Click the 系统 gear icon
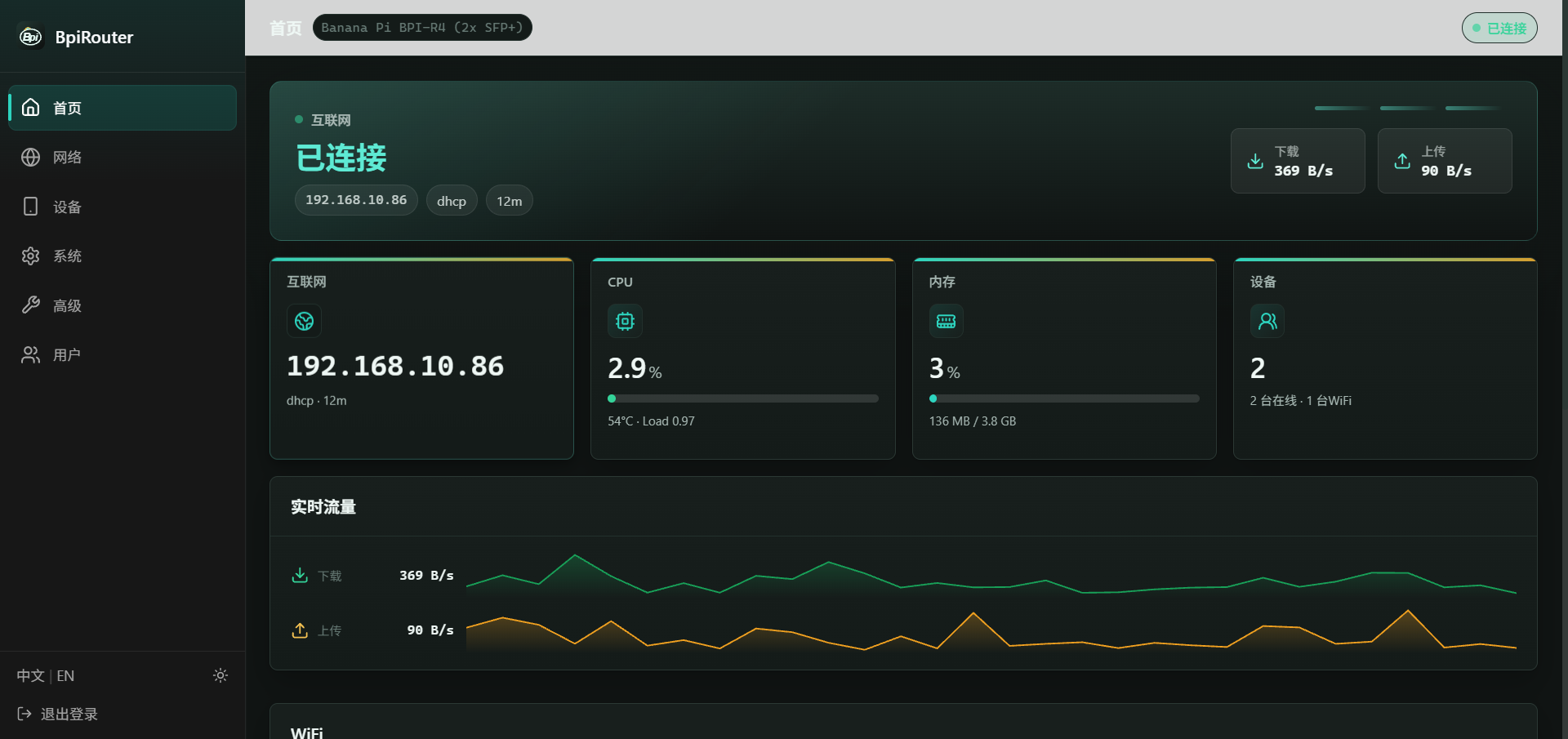1568x739 pixels. click(x=30, y=256)
